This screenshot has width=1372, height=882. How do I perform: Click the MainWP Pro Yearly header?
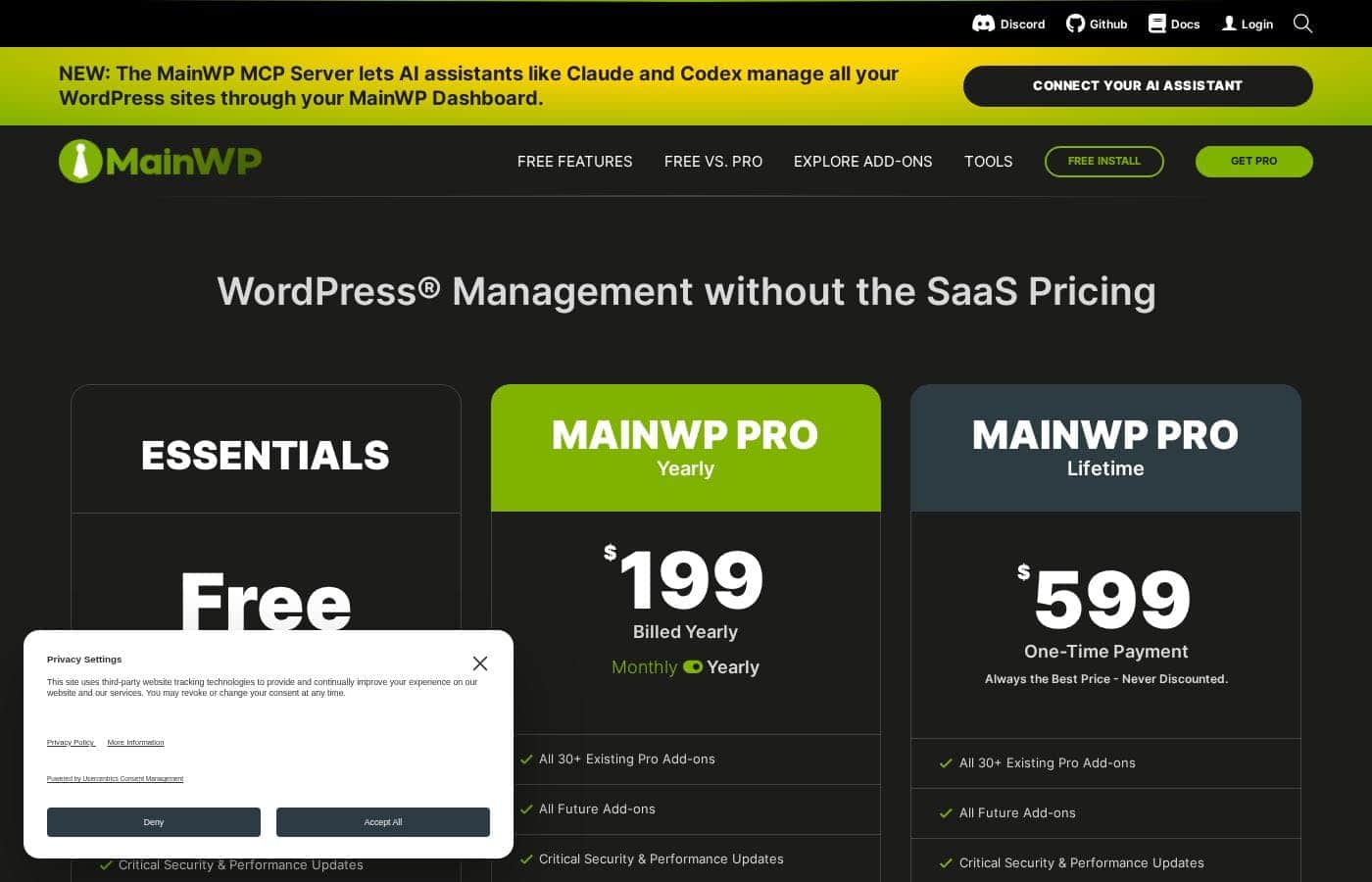[686, 448]
